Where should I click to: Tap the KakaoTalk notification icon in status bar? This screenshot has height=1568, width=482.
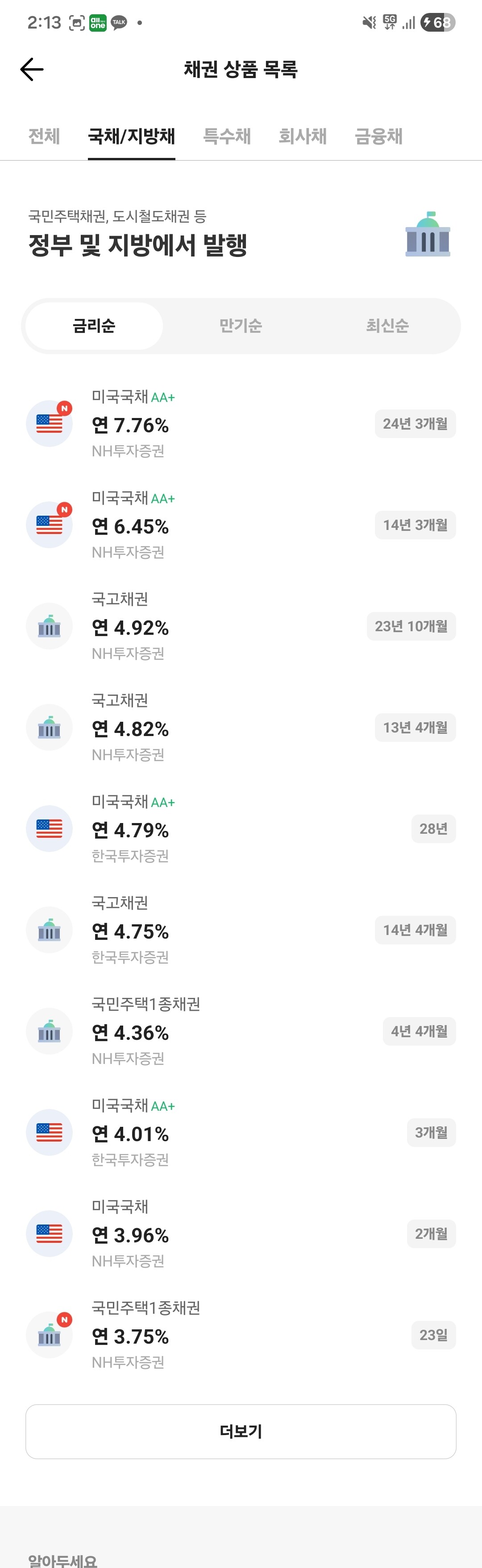coord(119,22)
